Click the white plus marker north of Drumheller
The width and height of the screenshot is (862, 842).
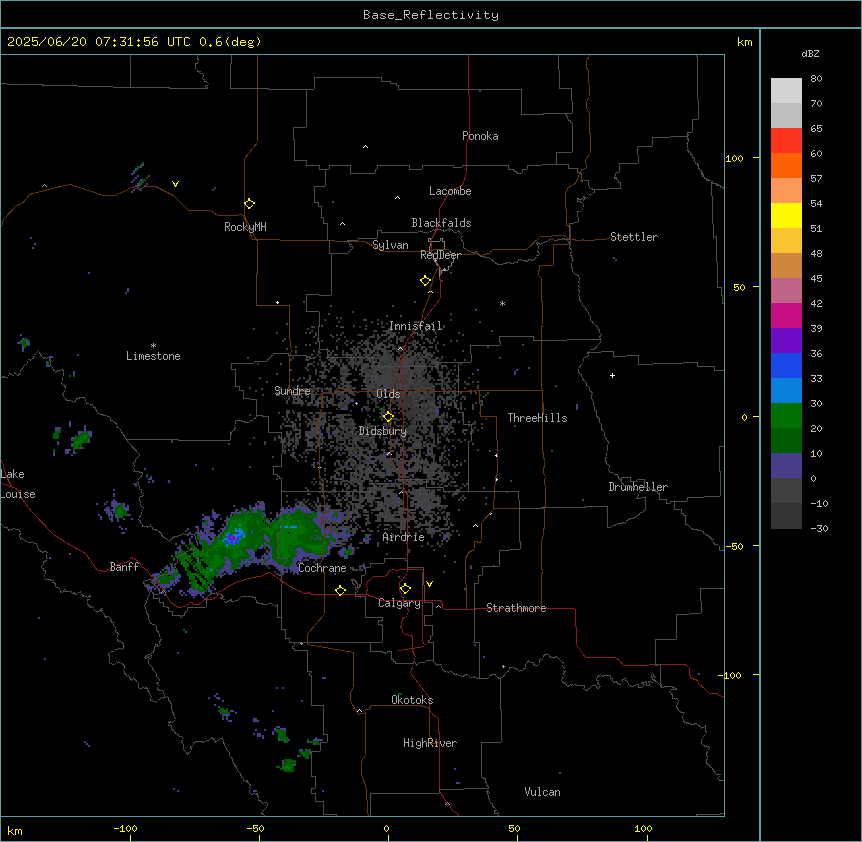pyautogui.click(x=612, y=375)
